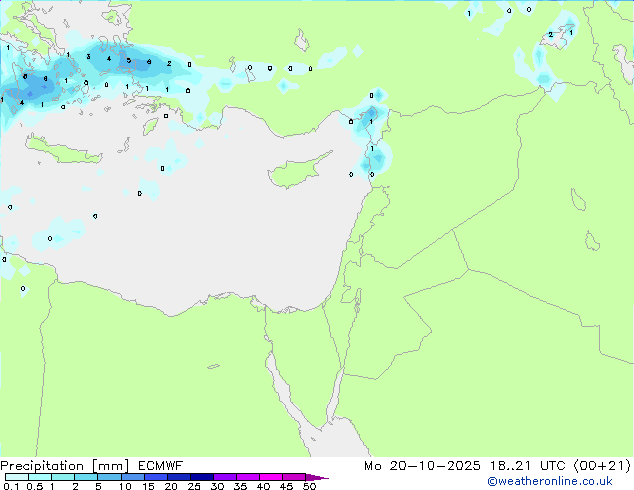
Task: Click the '10' legend scale value
Action: (x=125, y=486)
